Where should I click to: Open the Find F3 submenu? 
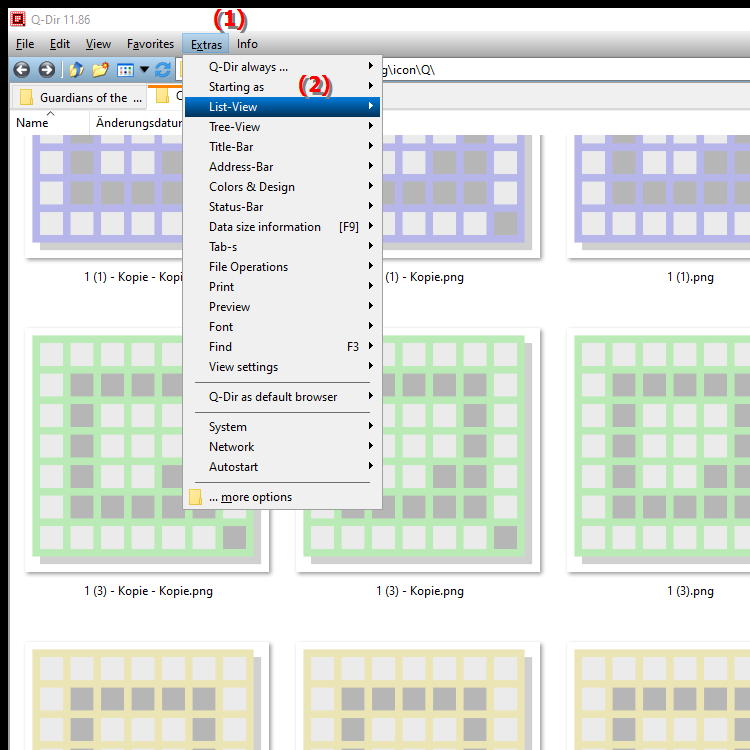[x=282, y=347]
